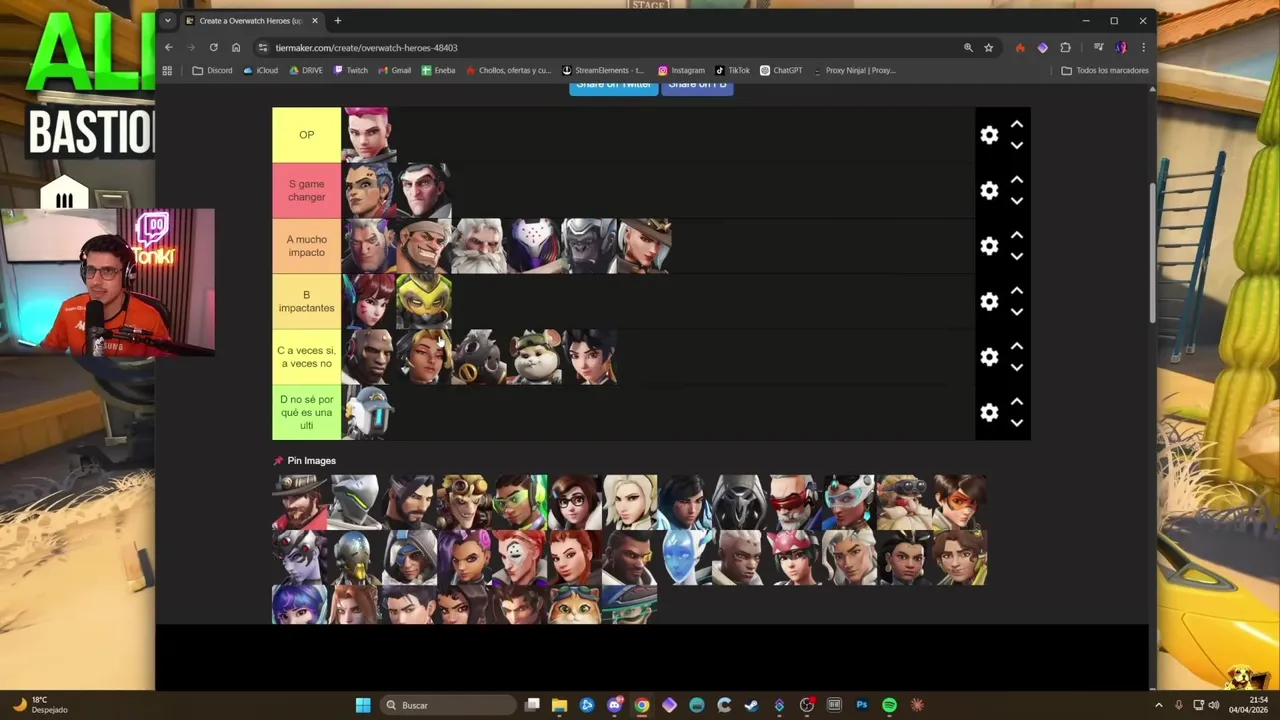Move A mucho impacto row down
Viewport: 1280px width, 720px height.
pos(1016,257)
